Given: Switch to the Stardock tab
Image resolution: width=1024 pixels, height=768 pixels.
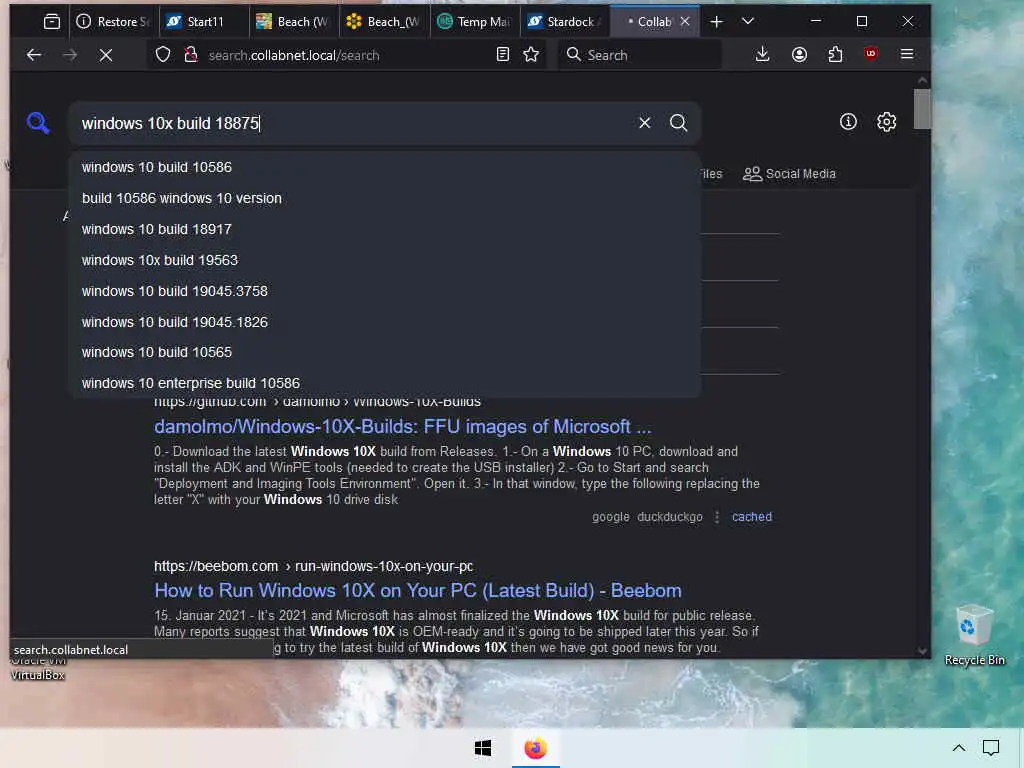Looking at the screenshot, I should tap(564, 22).
